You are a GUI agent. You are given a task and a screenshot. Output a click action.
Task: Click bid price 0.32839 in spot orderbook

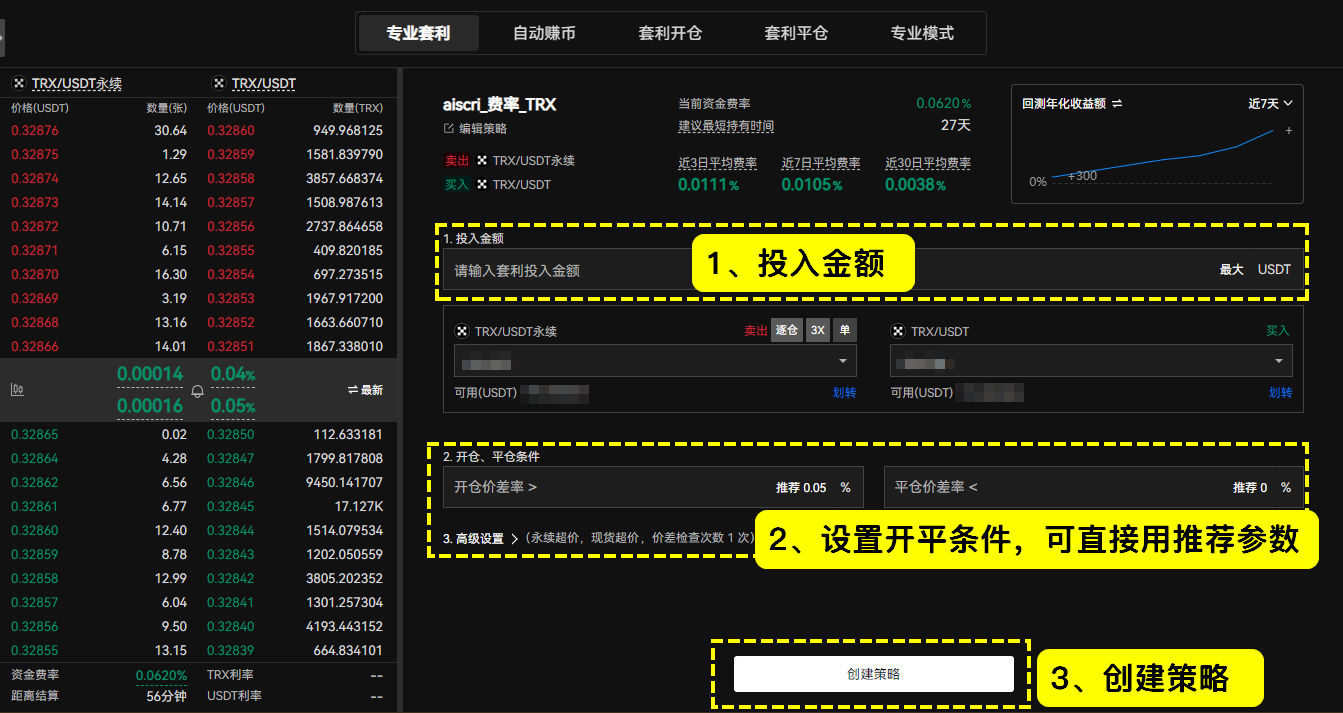click(x=231, y=651)
